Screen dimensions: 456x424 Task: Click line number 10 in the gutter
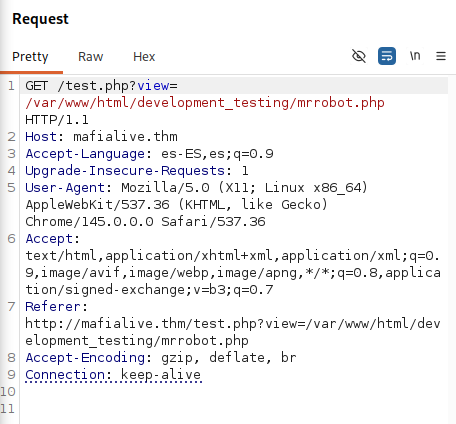(8, 392)
